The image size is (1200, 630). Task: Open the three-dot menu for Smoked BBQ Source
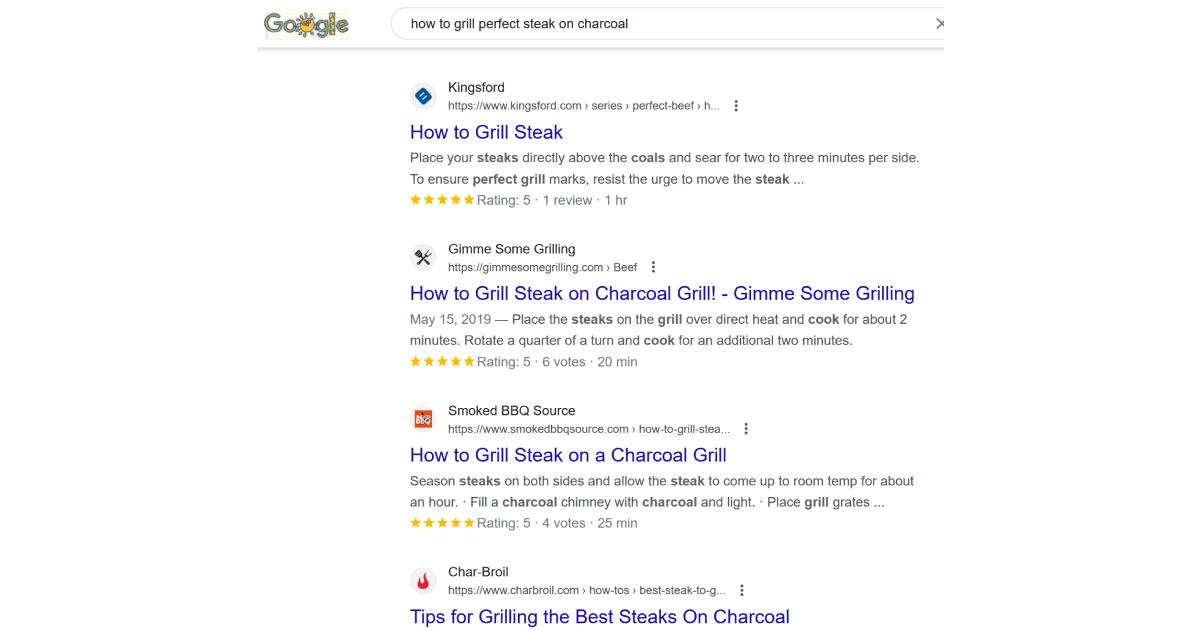[746, 428]
